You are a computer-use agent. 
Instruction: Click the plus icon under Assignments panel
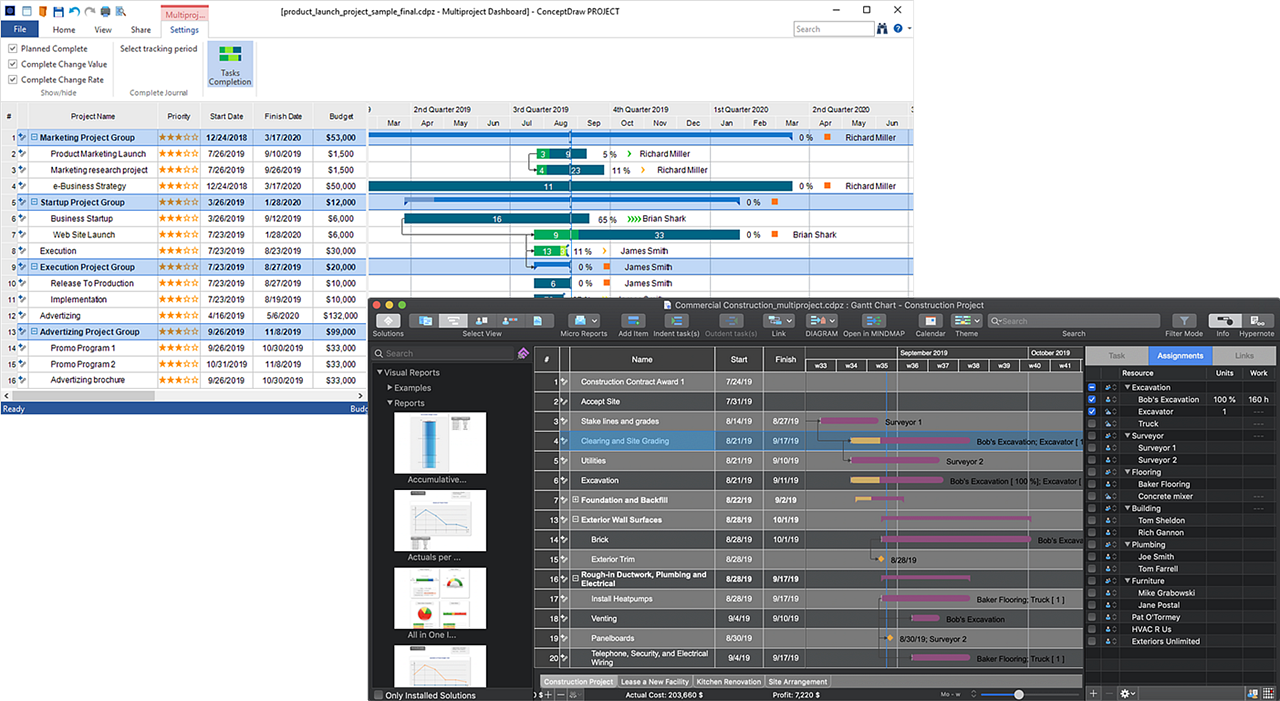[x=1093, y=693]
